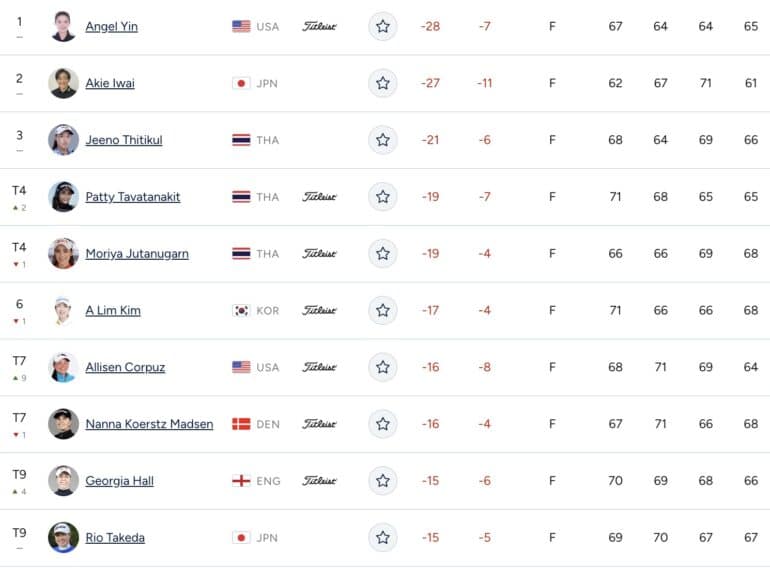Open Nanna Koerstz Madsen profile link
Image resolution: width=770 pixels, height=568 pixels.
point(149,424)
